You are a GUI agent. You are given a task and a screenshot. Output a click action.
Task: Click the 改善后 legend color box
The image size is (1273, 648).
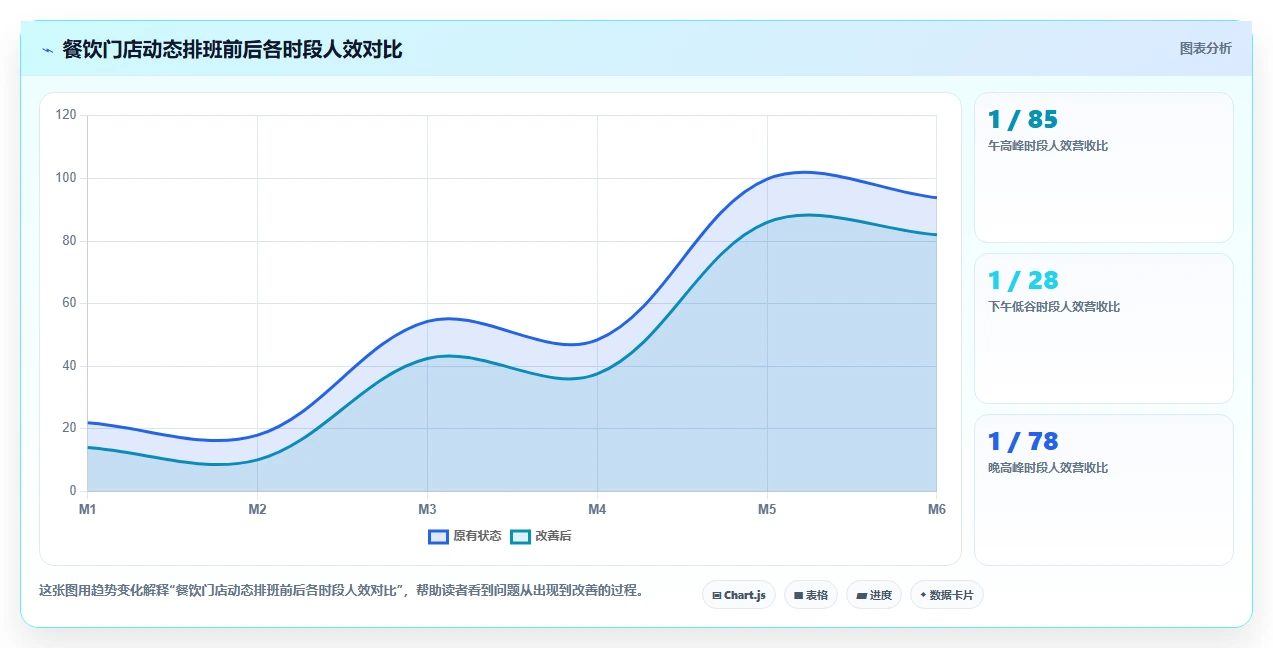(520, 536)
